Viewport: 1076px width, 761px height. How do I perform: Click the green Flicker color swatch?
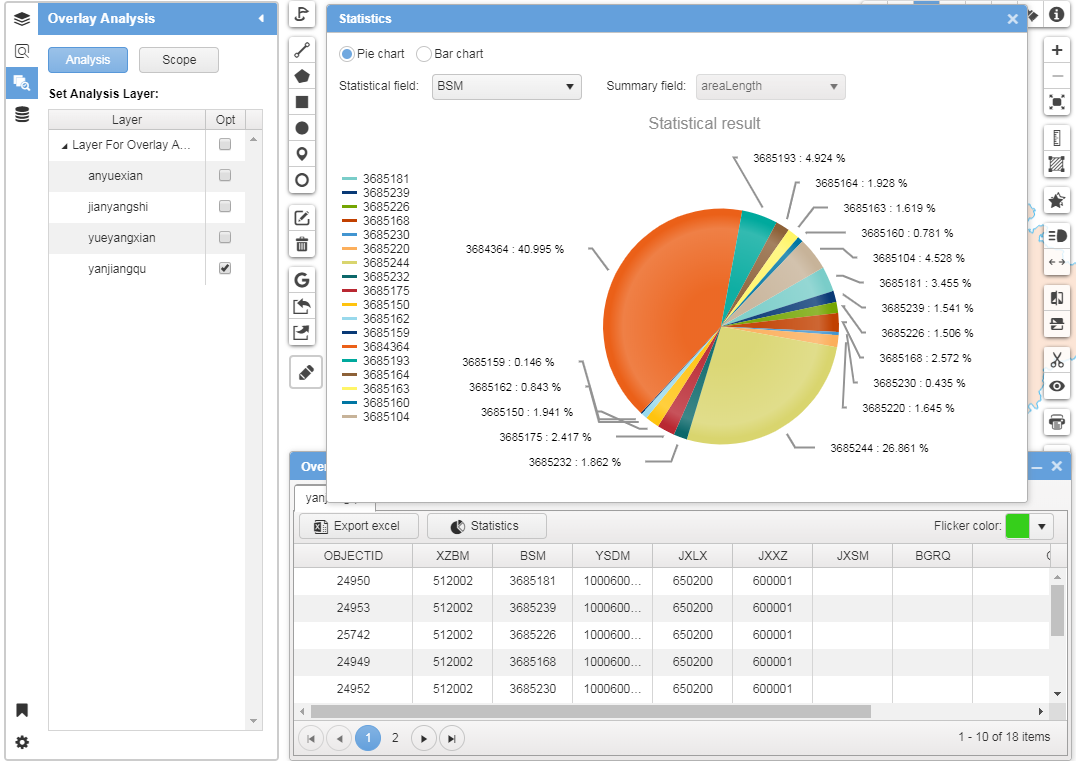1018,526
